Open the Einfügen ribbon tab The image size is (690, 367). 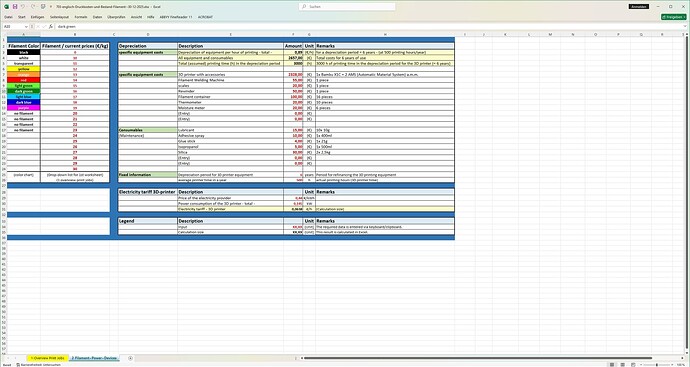coord(37,17)
